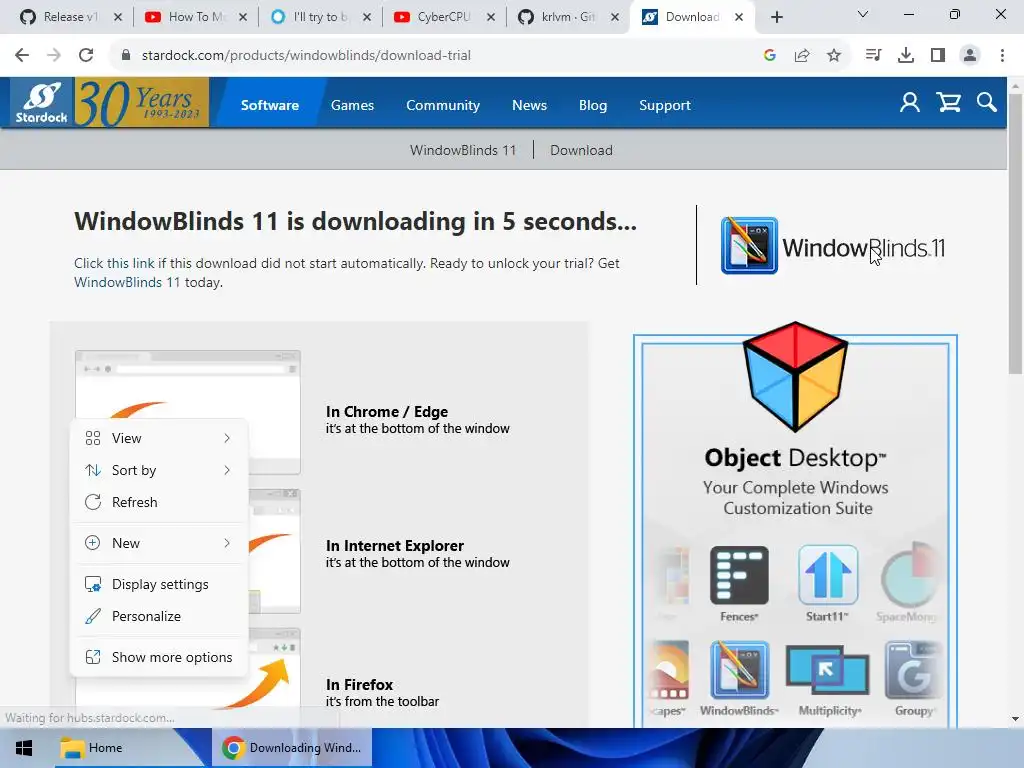Viewport: 1024px width, 768px height.
Task: Open Chrome three-dot menu
Action: (1002, 56)
